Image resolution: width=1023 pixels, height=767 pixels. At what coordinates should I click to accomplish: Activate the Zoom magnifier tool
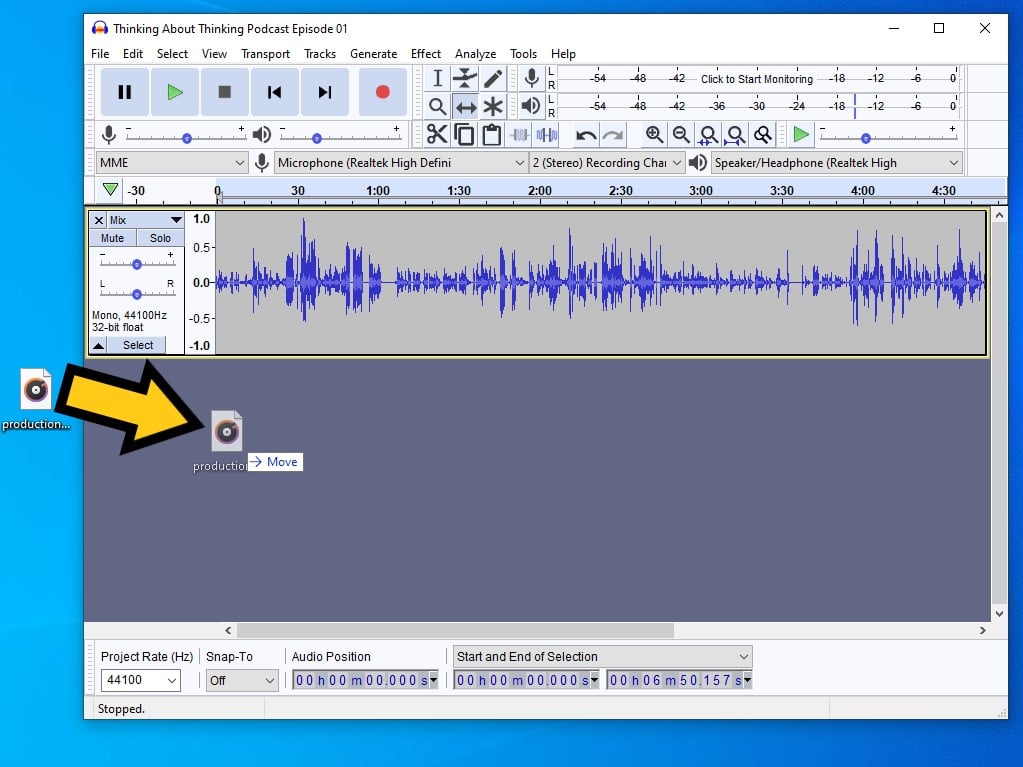pyautogui.click(x=437, y=107)
